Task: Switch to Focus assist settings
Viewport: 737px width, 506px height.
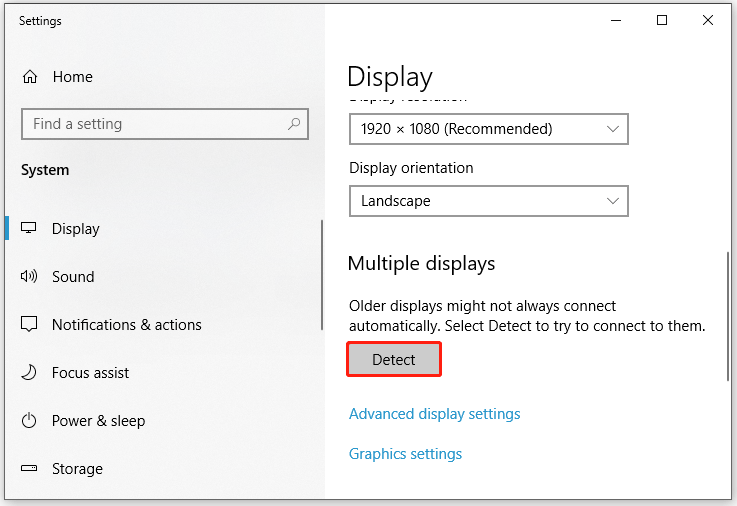Action: coord(164,372)
